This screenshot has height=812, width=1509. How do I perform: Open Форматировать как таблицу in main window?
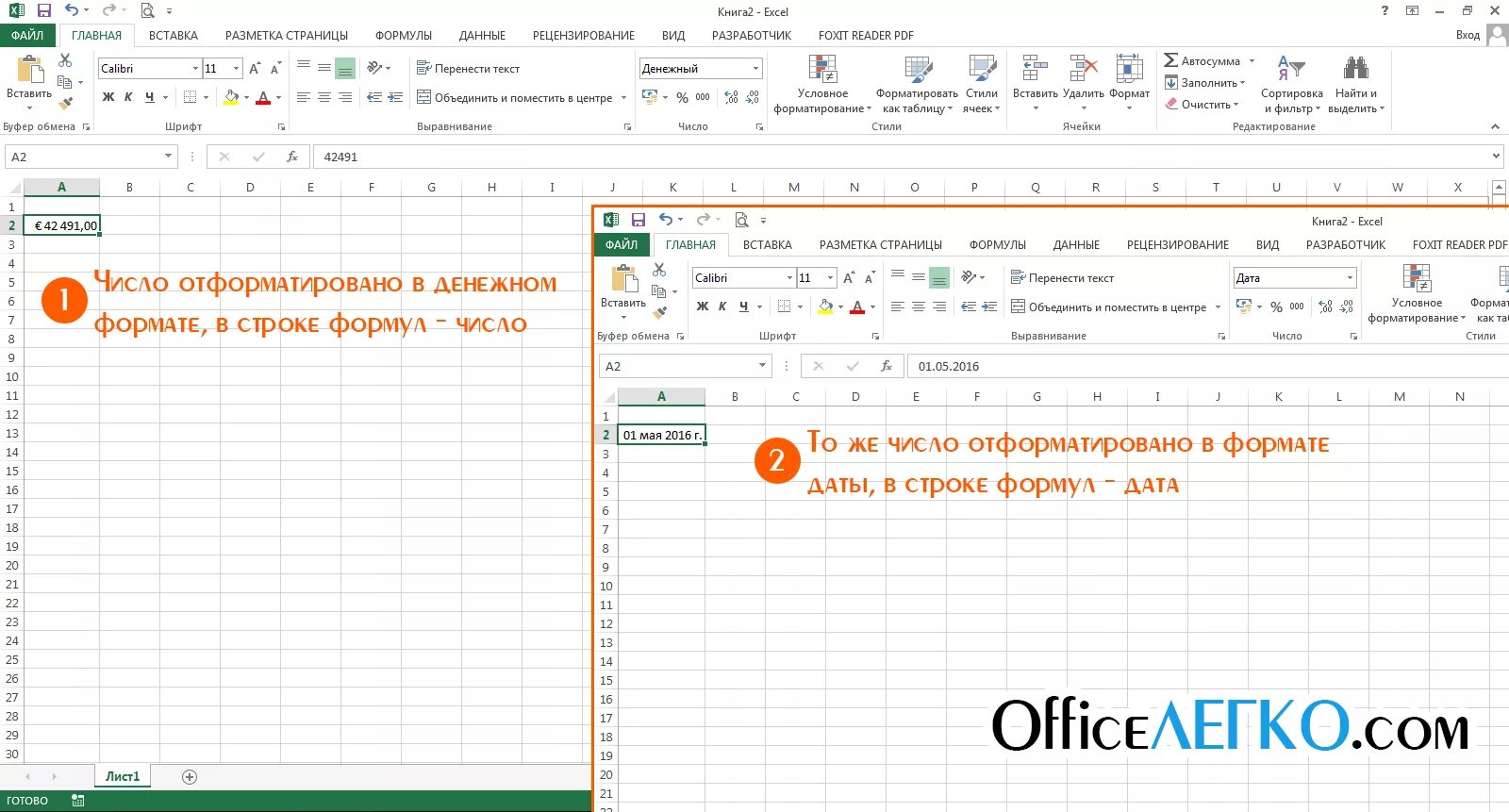coord(917,84)
